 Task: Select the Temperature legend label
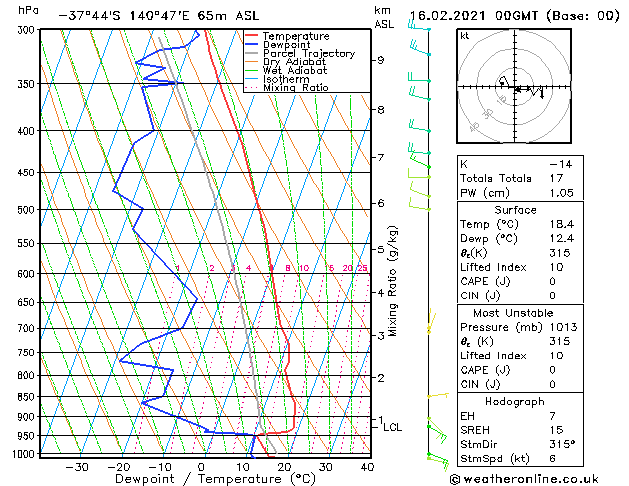click(296, 36)
